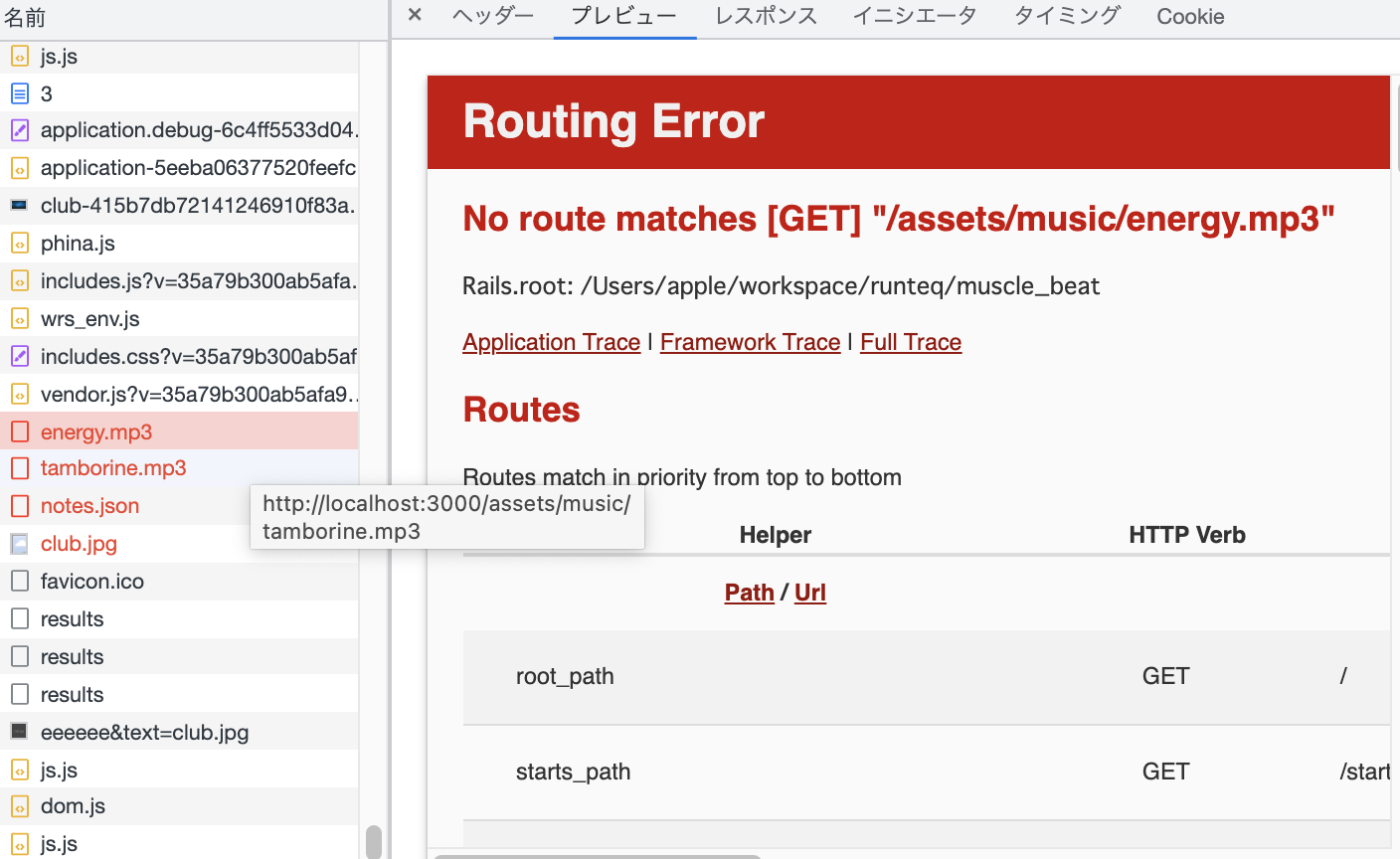Select the request named 3
The image size is (1400, 859).
pyautogui.click(x=179, y=94)
